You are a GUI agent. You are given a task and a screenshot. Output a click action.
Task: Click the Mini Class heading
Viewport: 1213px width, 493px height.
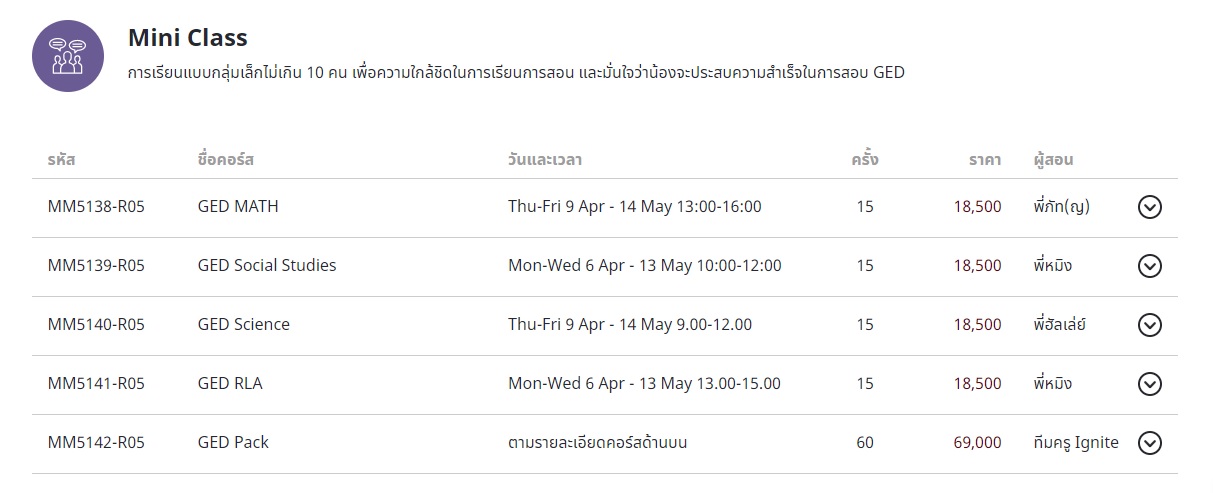click(x=188, y=38)
